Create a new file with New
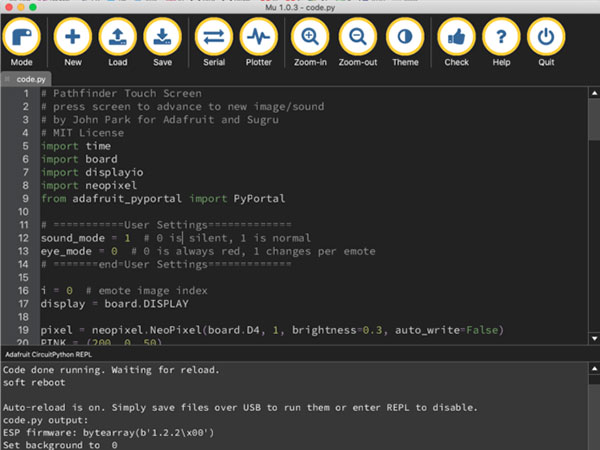600x450 pixels. click(x=73, y=40)
